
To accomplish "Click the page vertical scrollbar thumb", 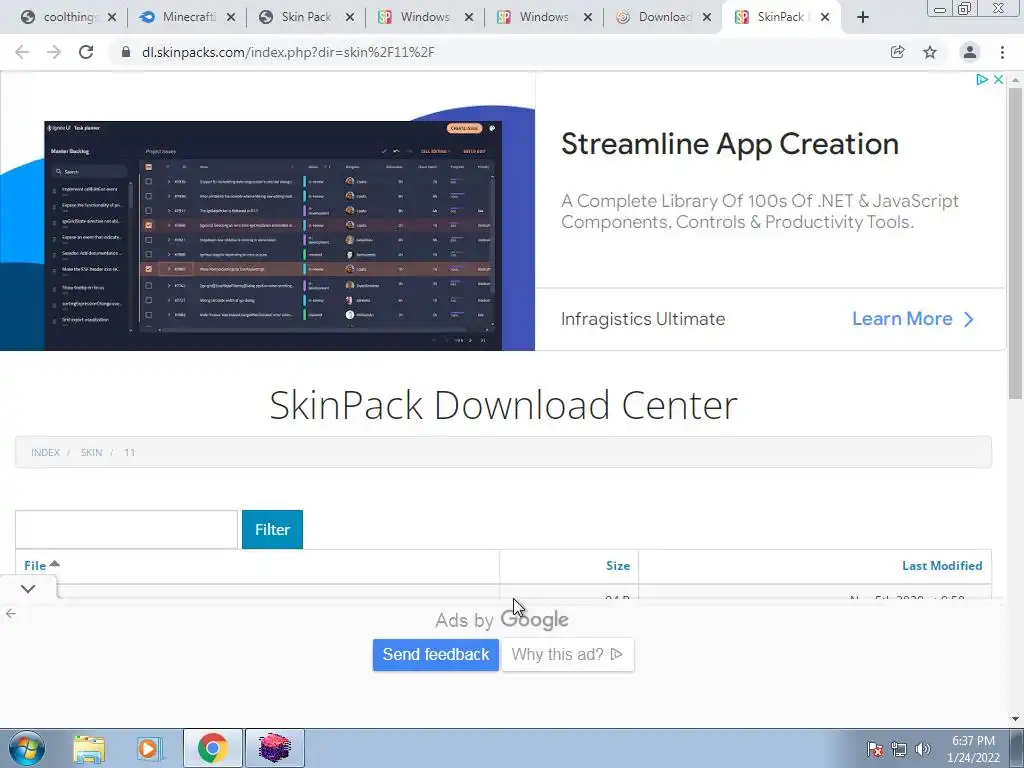I will (x=1015, y=243).
